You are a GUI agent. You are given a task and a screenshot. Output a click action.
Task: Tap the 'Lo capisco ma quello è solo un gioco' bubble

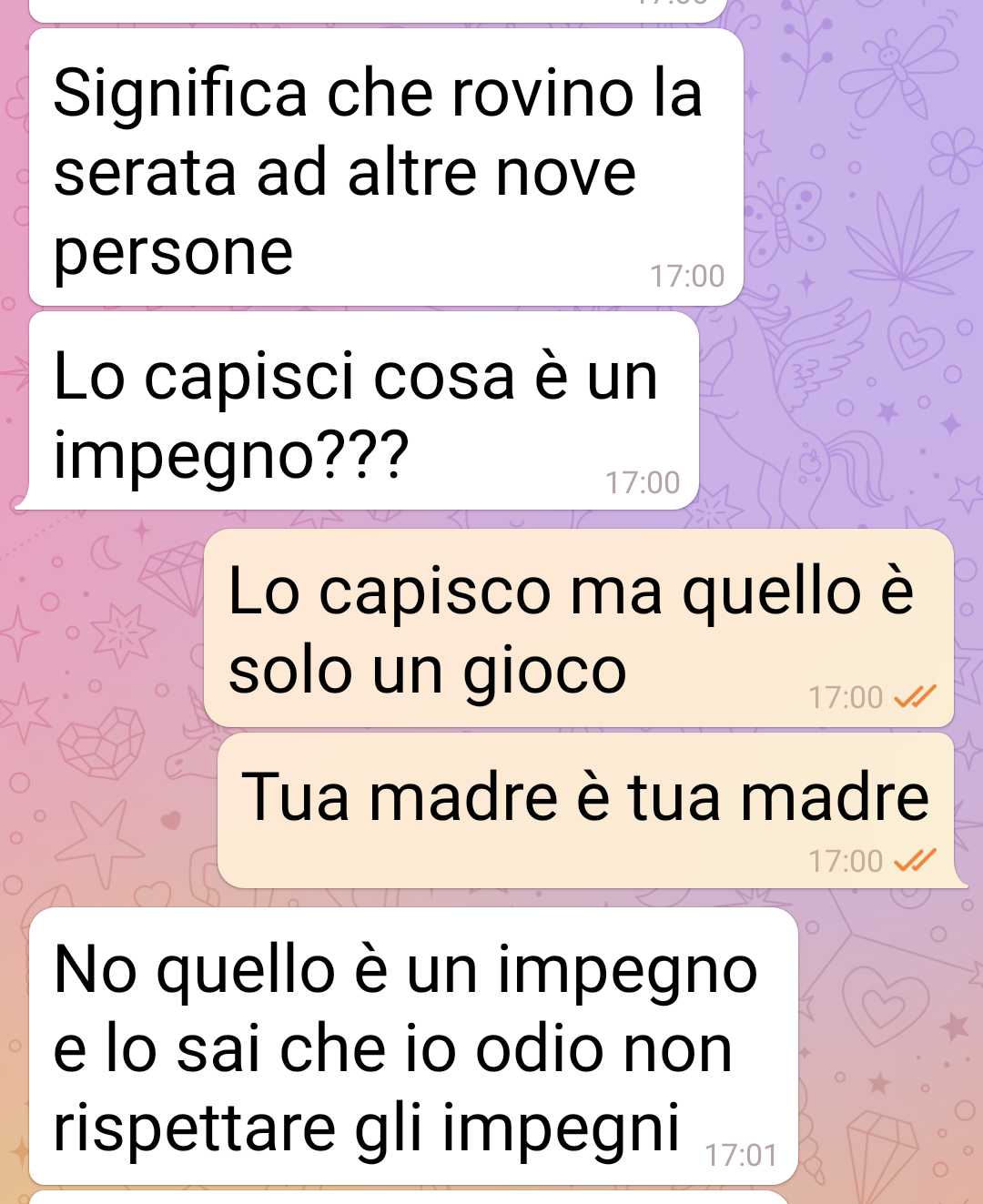[x=579, y=628]
